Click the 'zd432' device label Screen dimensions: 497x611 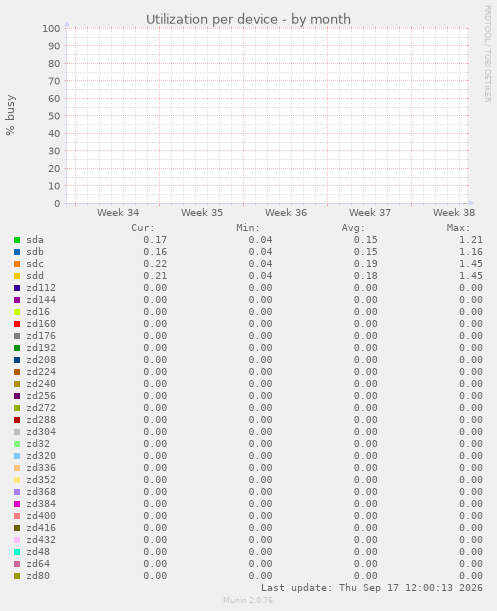click(x=41, y=540)
